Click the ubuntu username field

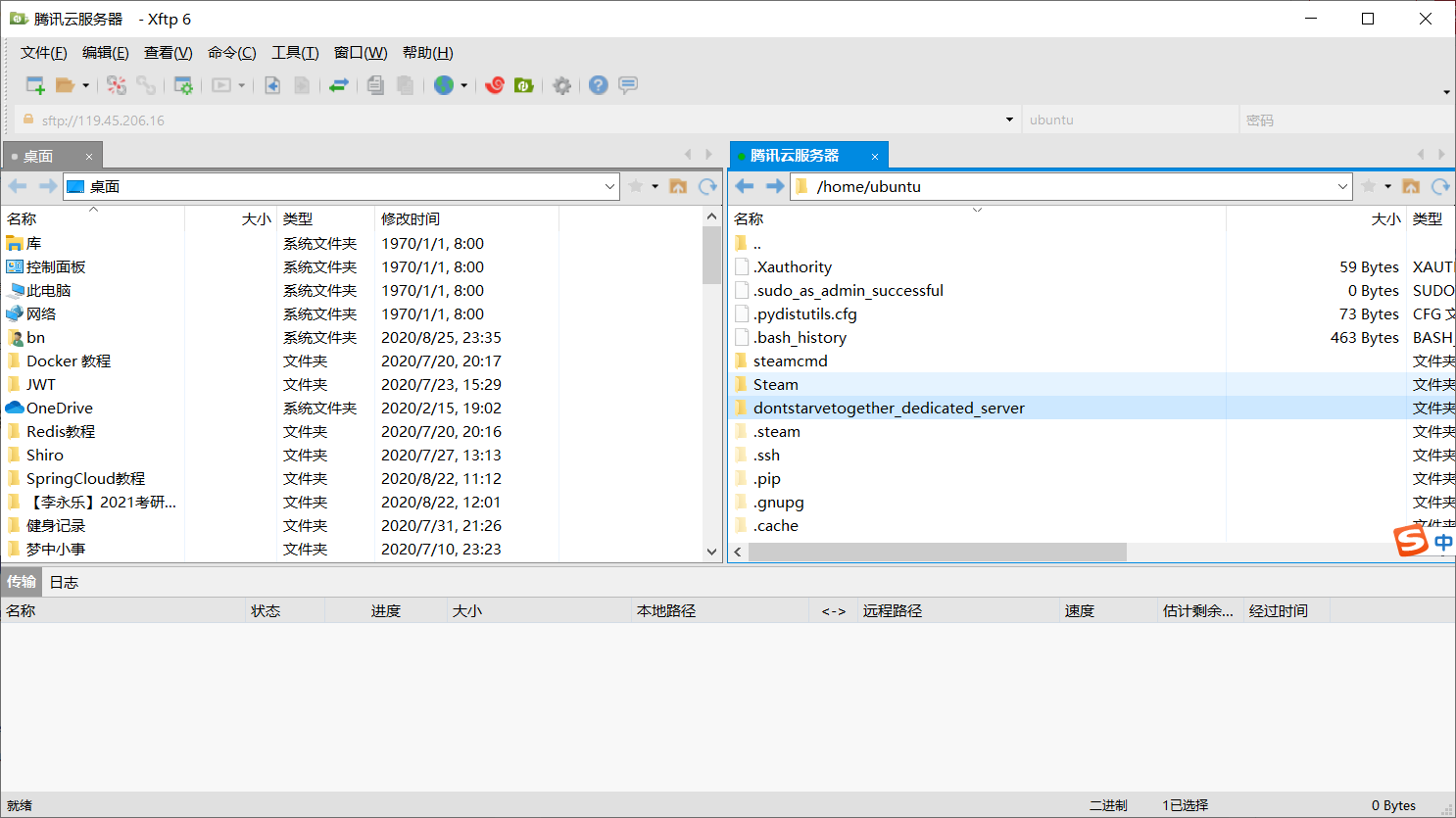1131,120
